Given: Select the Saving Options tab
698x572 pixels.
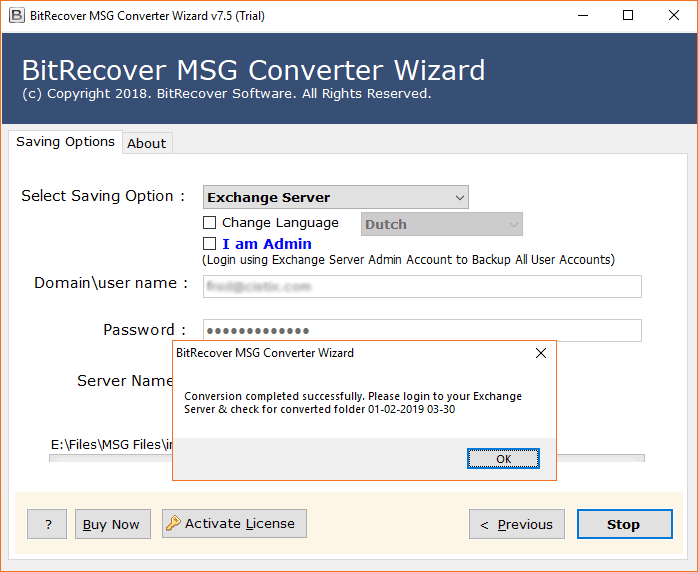Looking at the screenshot, I should point(65,142).
